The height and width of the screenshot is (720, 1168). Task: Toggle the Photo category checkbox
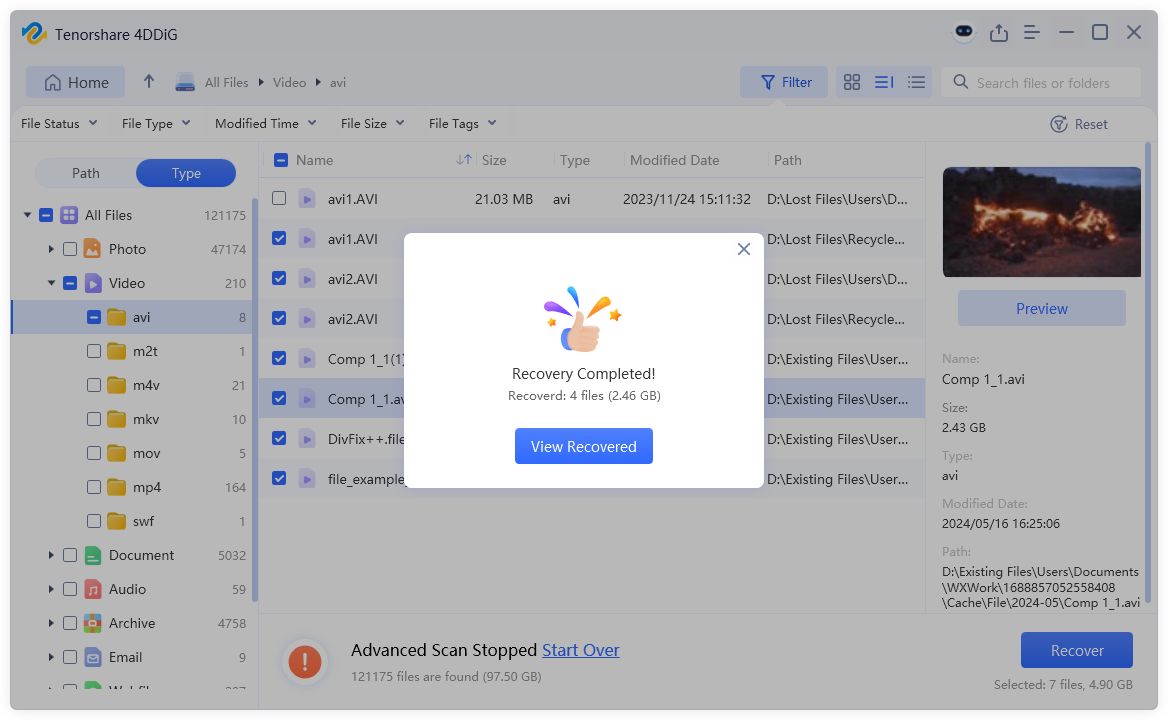click(69, 249)
